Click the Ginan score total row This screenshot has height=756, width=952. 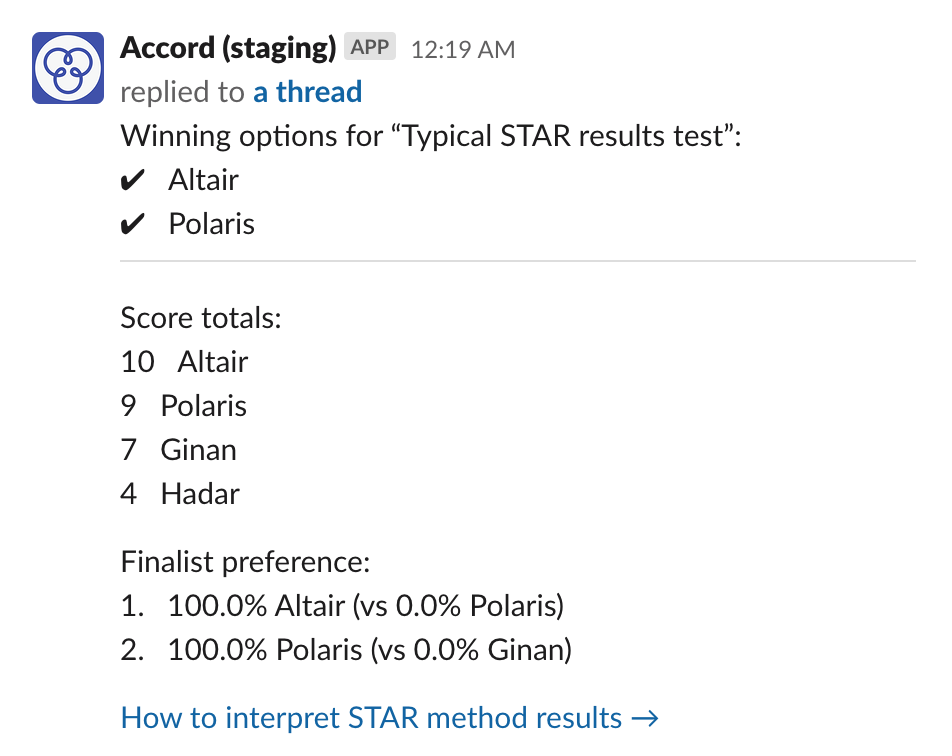coord(178,449)
